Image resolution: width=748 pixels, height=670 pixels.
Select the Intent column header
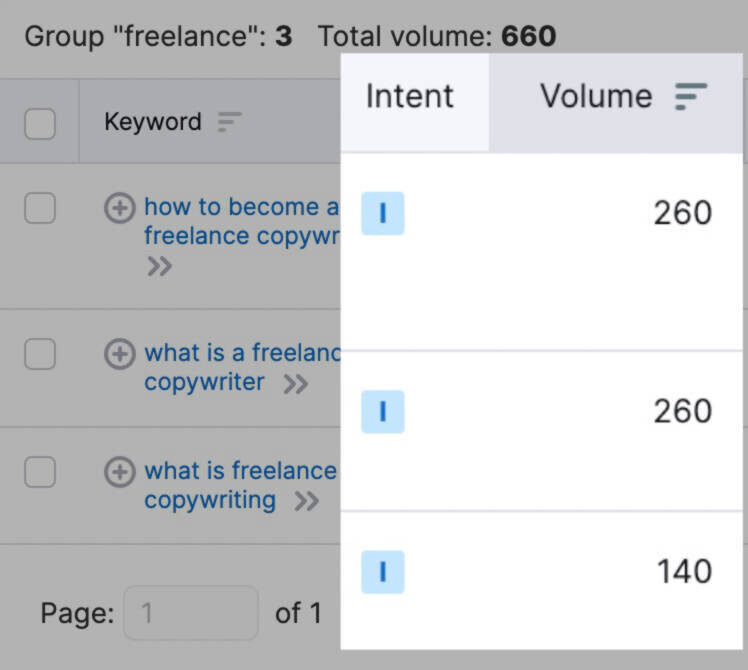coord(415,103)
